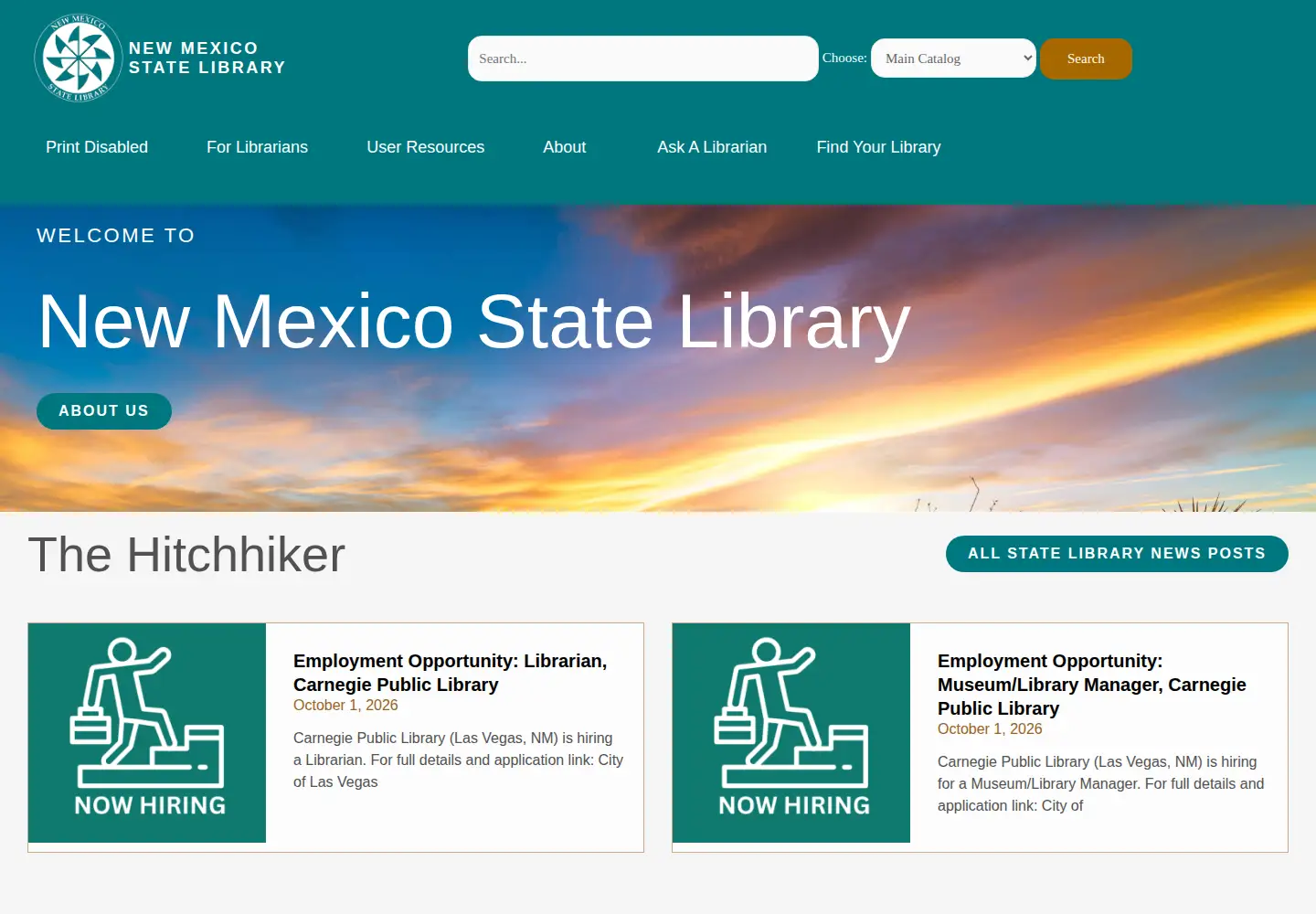This screenshot has width=1316, height=914.
Task: Click the "Choose:" label
Action: 844,58
